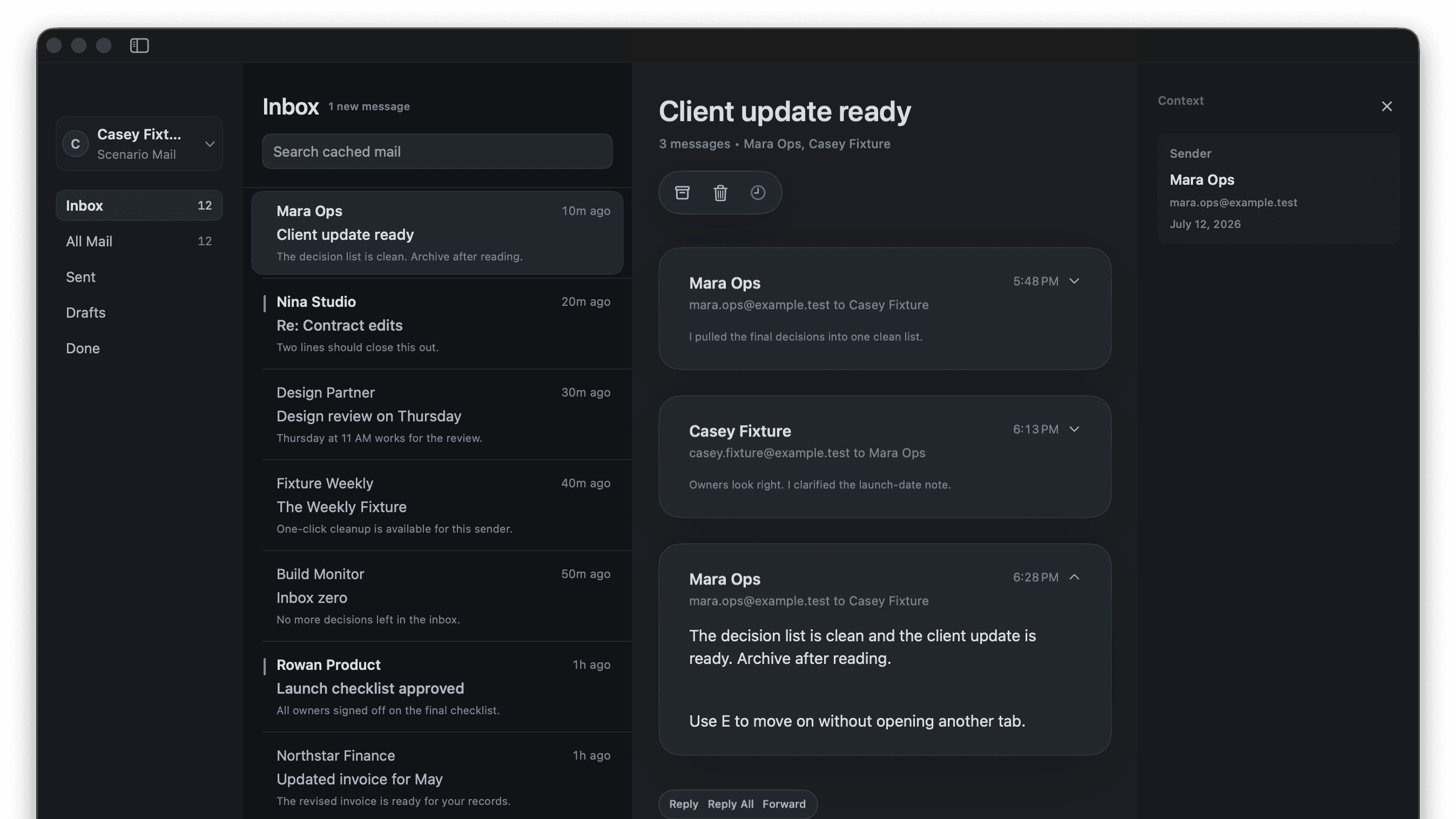Open the Drafts folder
Image resolution: width=1456 pixels, height=819 pixels.
(139, 313)
